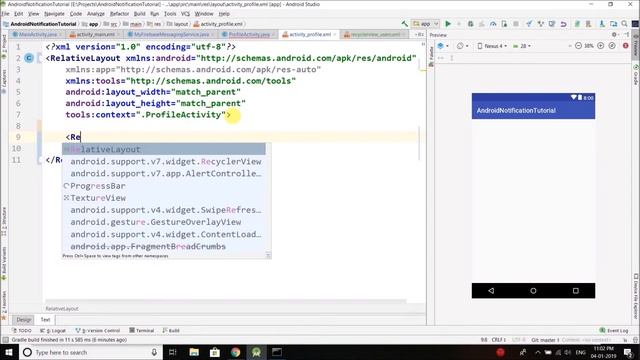The height and width of the screenshot is (360, 640).
Task: Open Version Control tool window
Action: [98, 331]
